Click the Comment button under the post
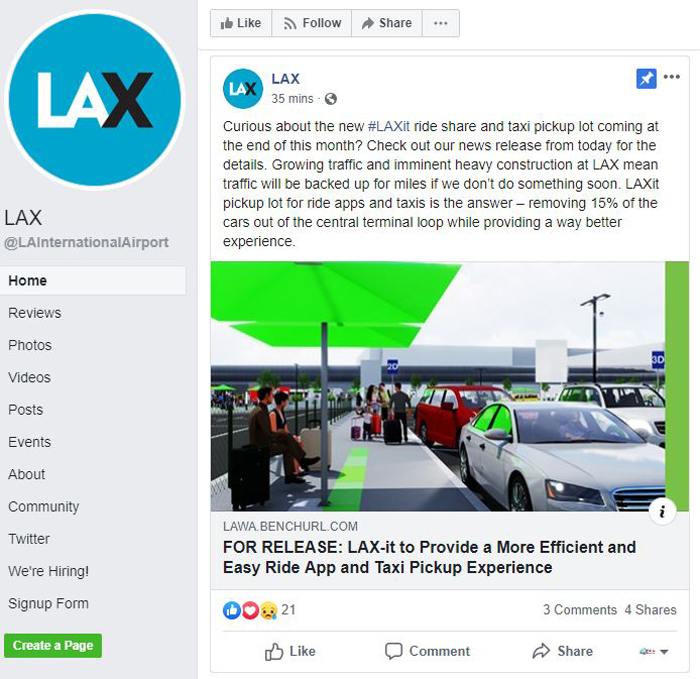Viewport: 700px width, 679px height. point(427,651)
